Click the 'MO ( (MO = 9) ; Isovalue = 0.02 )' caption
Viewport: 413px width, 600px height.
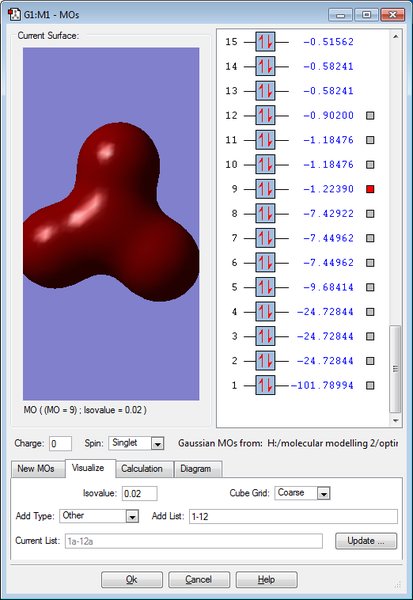coord(85,410)
